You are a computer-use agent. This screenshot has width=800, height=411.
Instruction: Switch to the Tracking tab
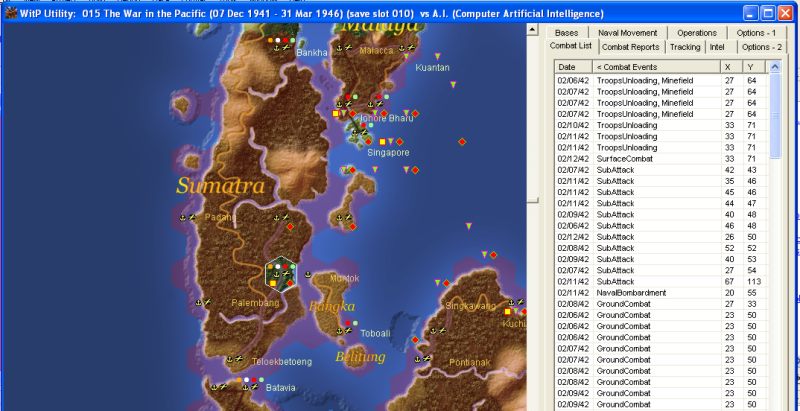tap(685, 47)
